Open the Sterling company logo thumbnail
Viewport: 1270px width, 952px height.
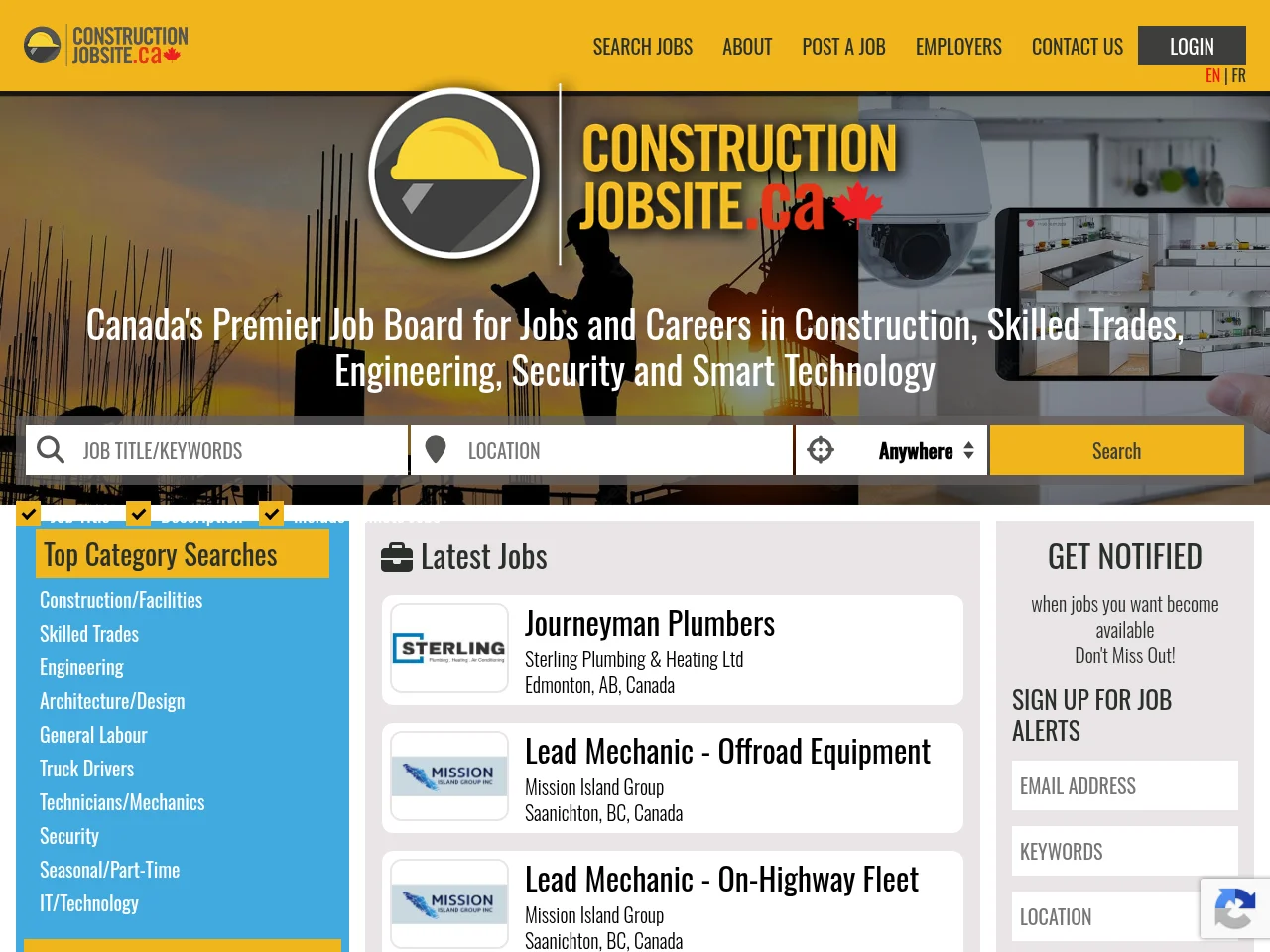tap(449, 649)
